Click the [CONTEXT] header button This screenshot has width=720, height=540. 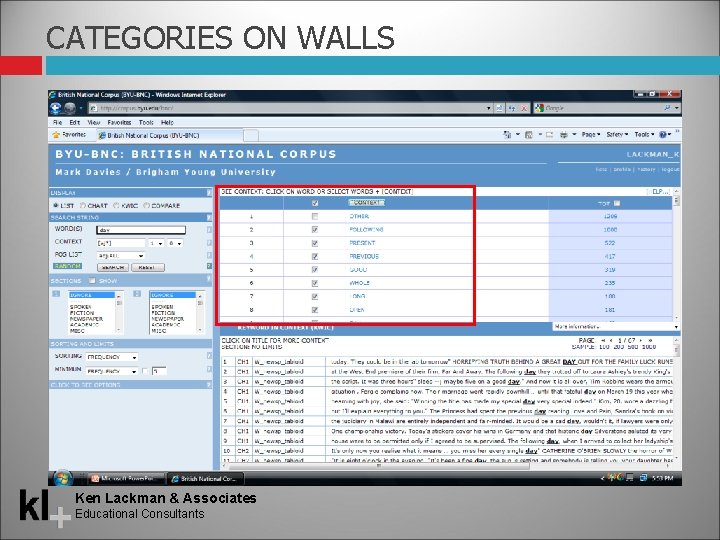[x=366, y=202]
